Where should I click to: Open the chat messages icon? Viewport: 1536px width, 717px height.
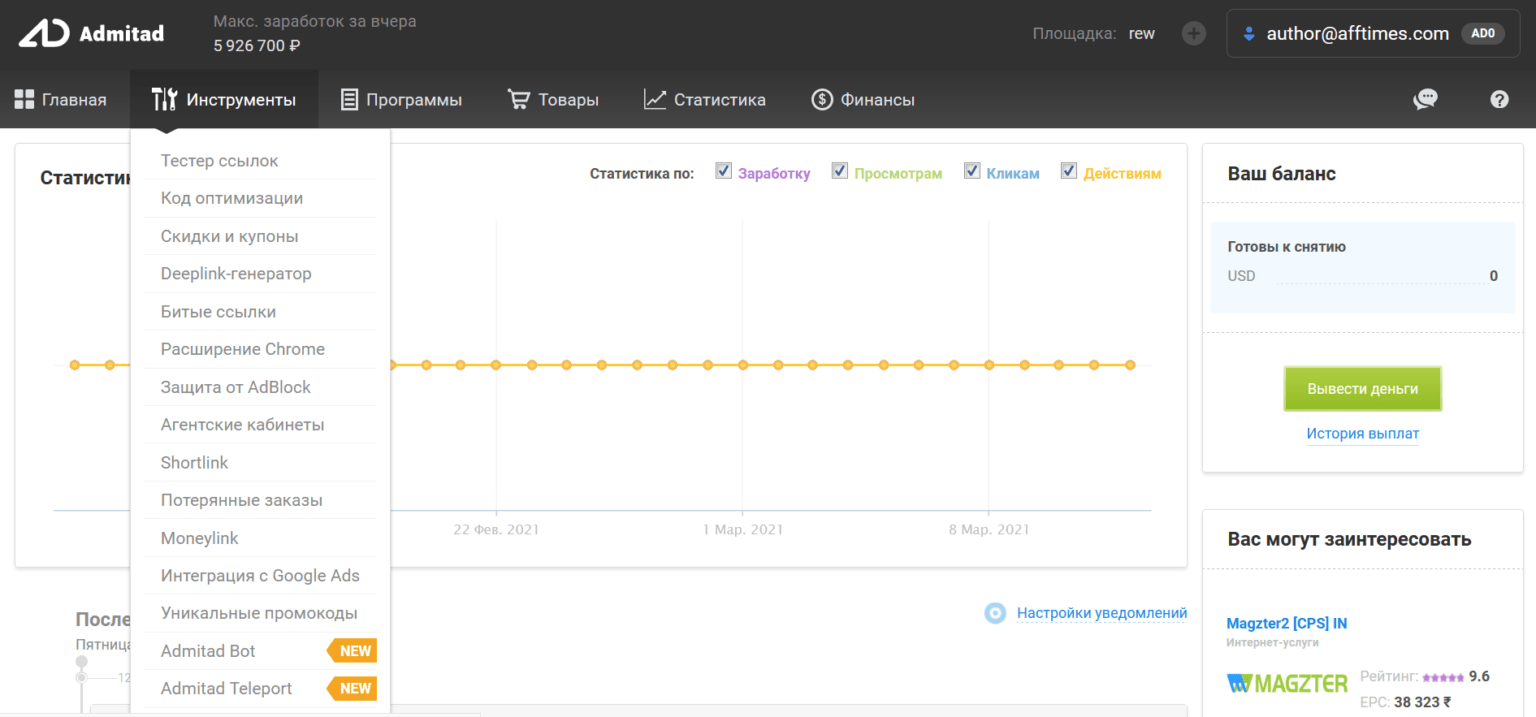point(1425,99)
